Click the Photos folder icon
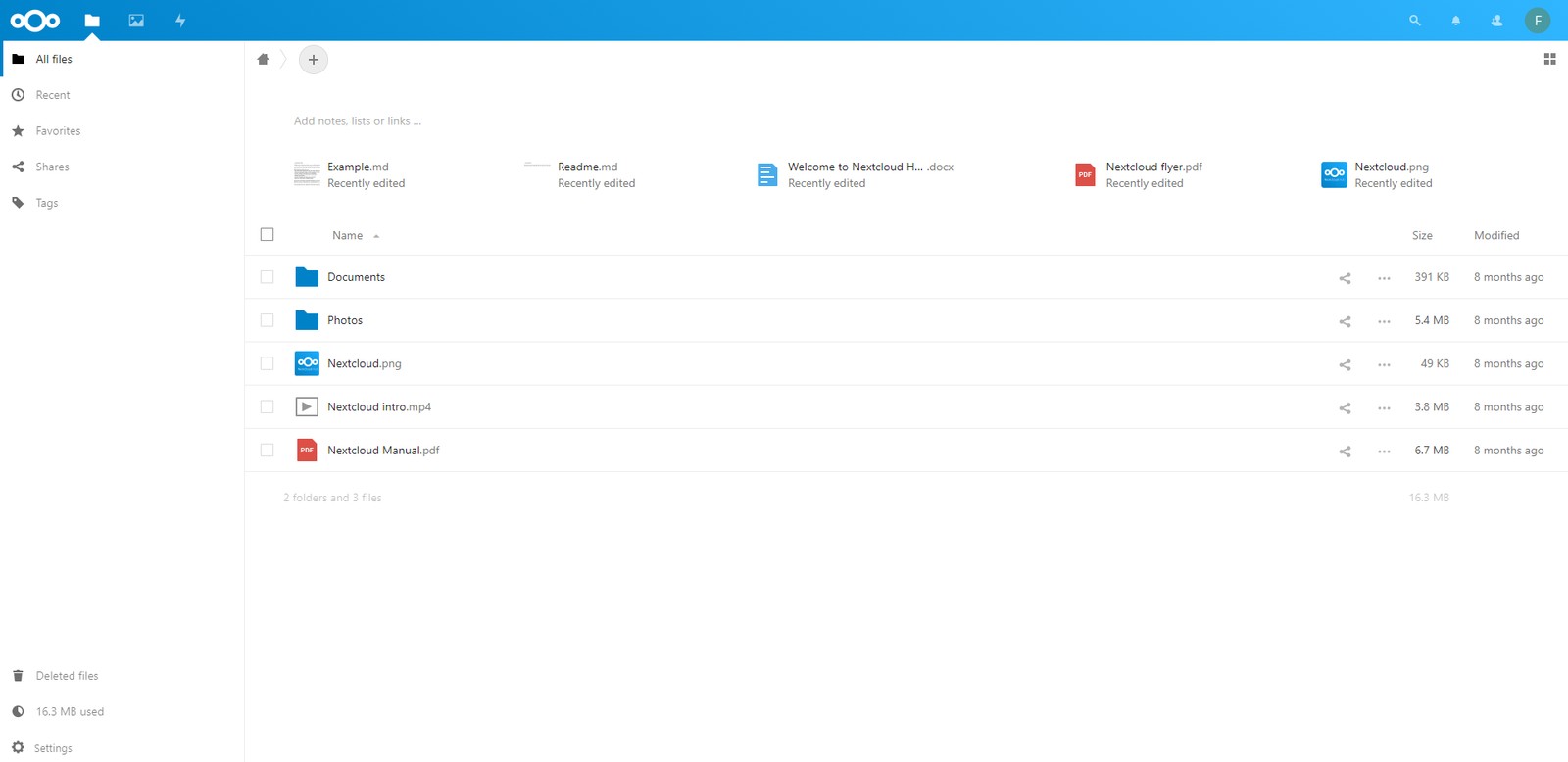This screenshot has height=762, width=1568. pos(307,320)
